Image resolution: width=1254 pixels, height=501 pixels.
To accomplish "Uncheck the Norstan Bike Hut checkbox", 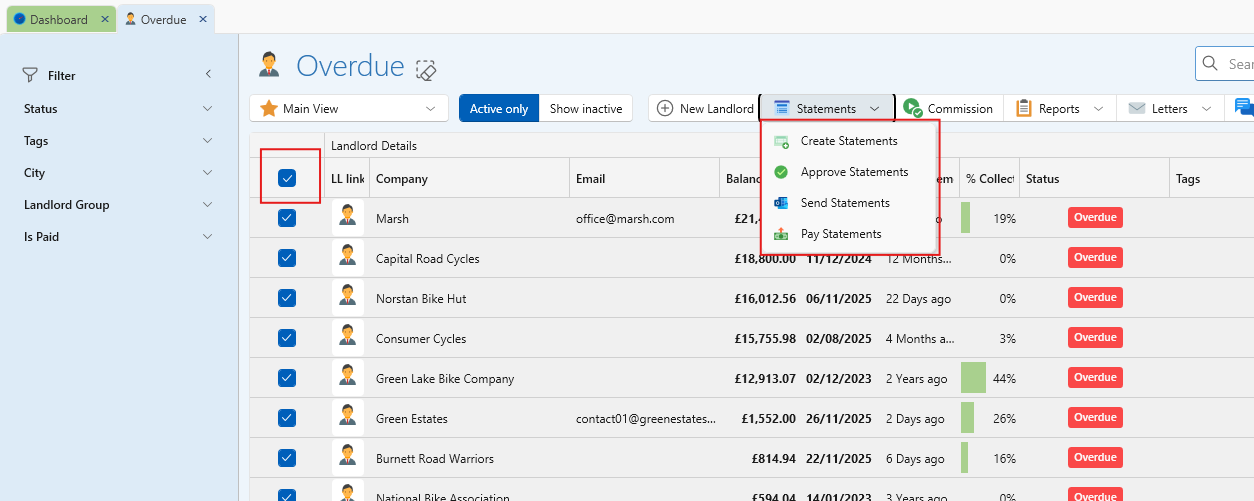I will pos(287,298).
